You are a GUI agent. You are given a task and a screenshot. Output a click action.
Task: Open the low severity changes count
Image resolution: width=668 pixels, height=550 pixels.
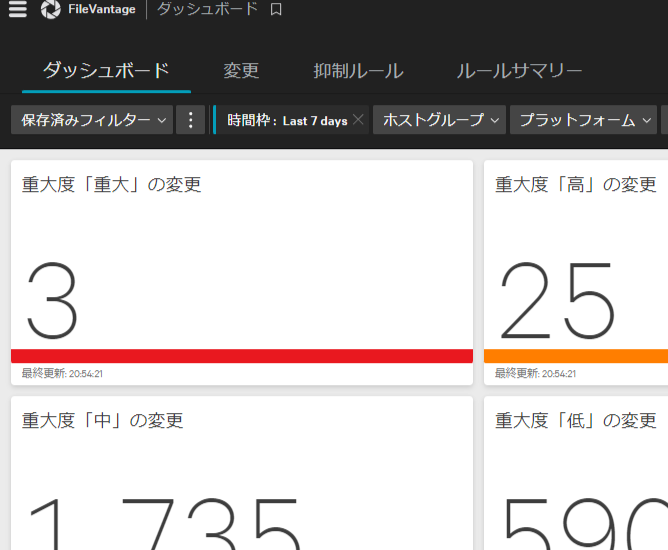click(x=586, y=524)
